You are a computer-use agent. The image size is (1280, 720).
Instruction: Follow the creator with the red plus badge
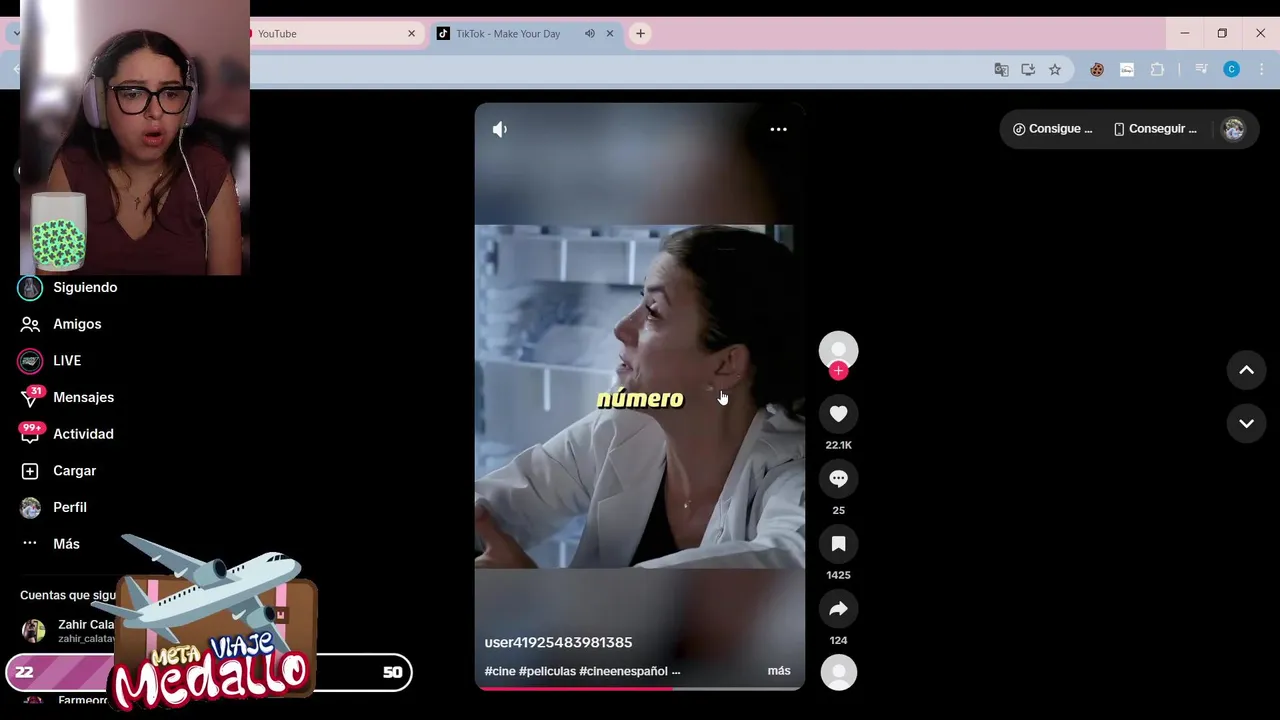tap(838, 371)
